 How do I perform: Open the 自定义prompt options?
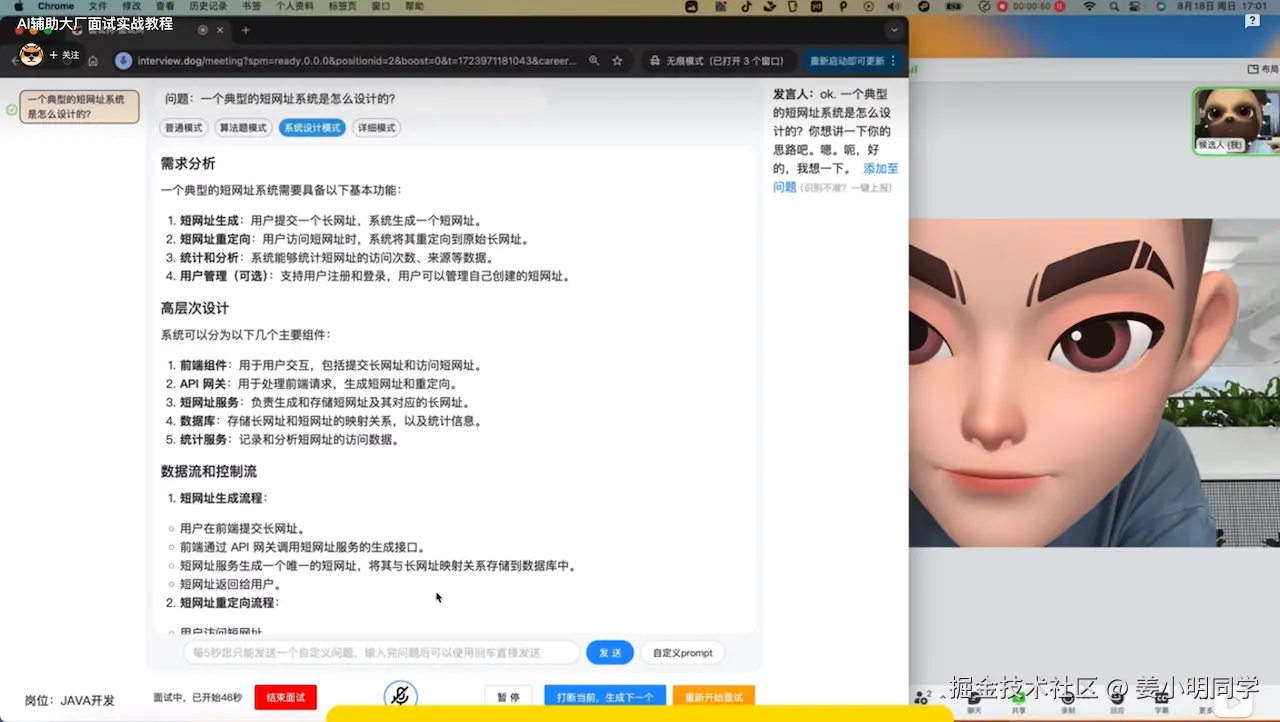coord(682,652)
